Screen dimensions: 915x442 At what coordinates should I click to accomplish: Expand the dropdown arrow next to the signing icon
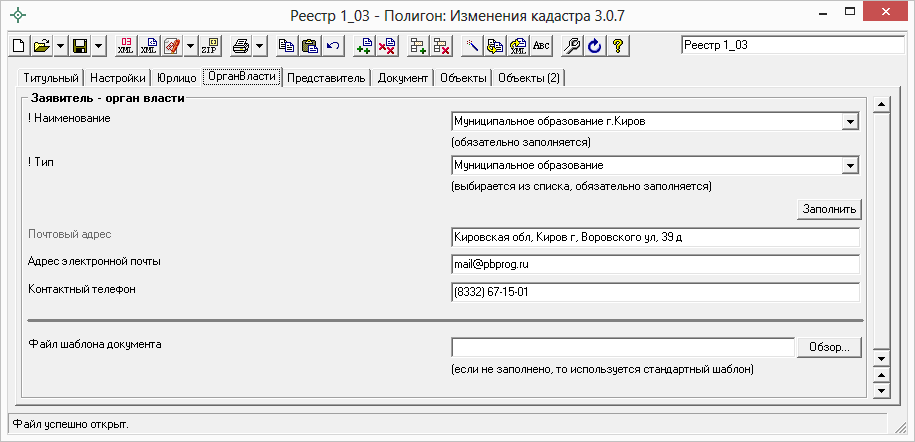click(190, 46)
